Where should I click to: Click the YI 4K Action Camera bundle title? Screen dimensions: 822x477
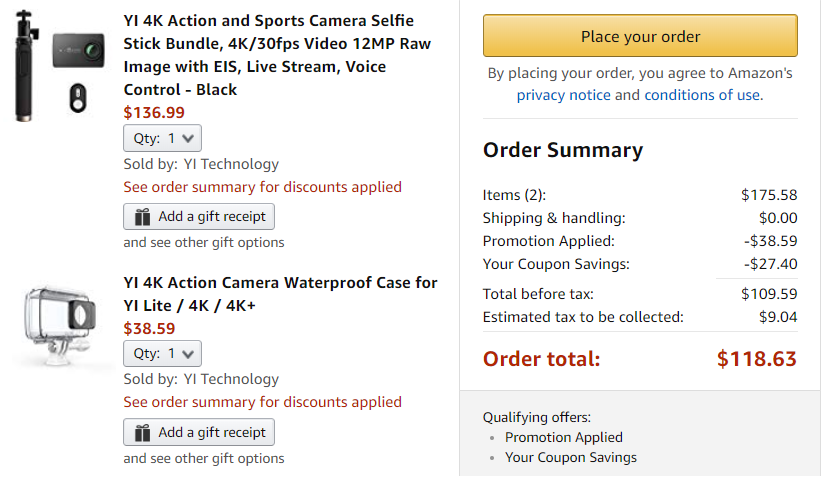point(268,55)
